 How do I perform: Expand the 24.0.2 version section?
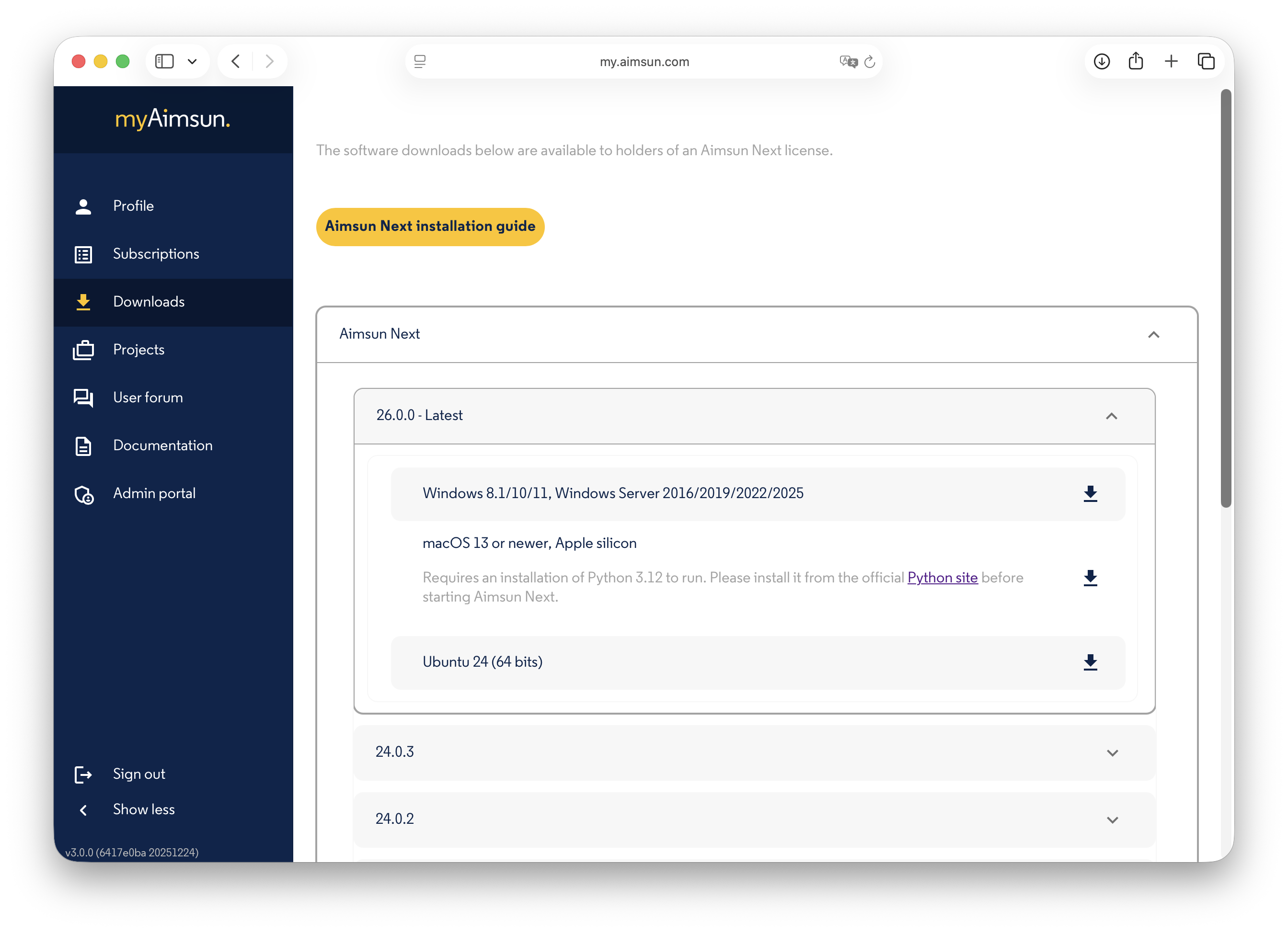[1112, 819]
